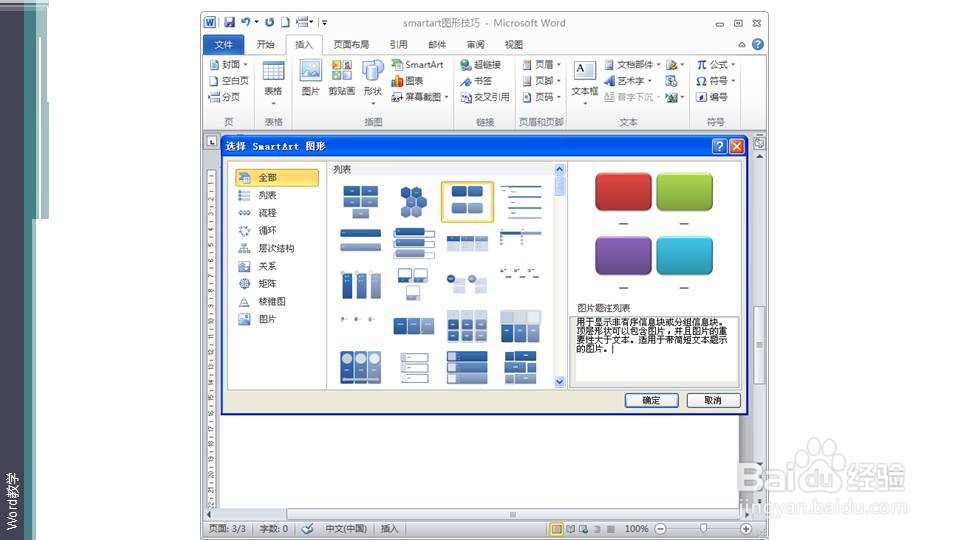
Task: Select Print Layout view in status bar
Action: (557, 529)
